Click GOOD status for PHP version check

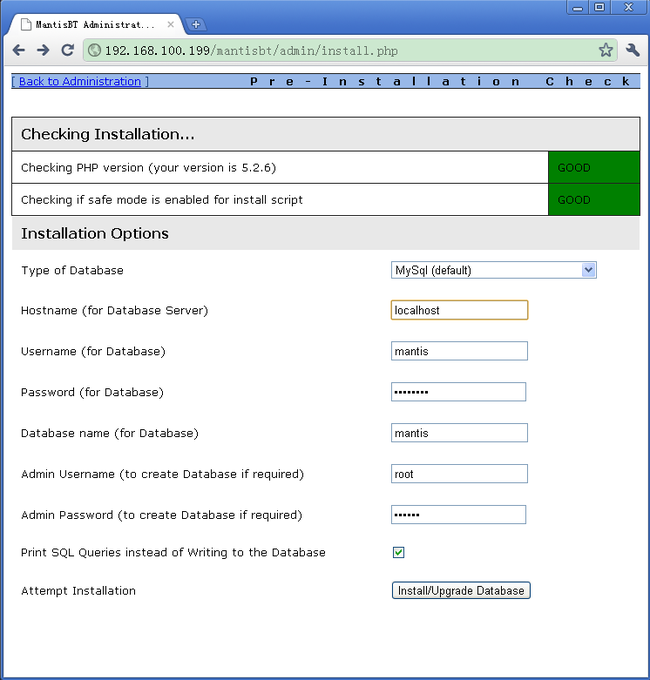(x=594, y=167)
